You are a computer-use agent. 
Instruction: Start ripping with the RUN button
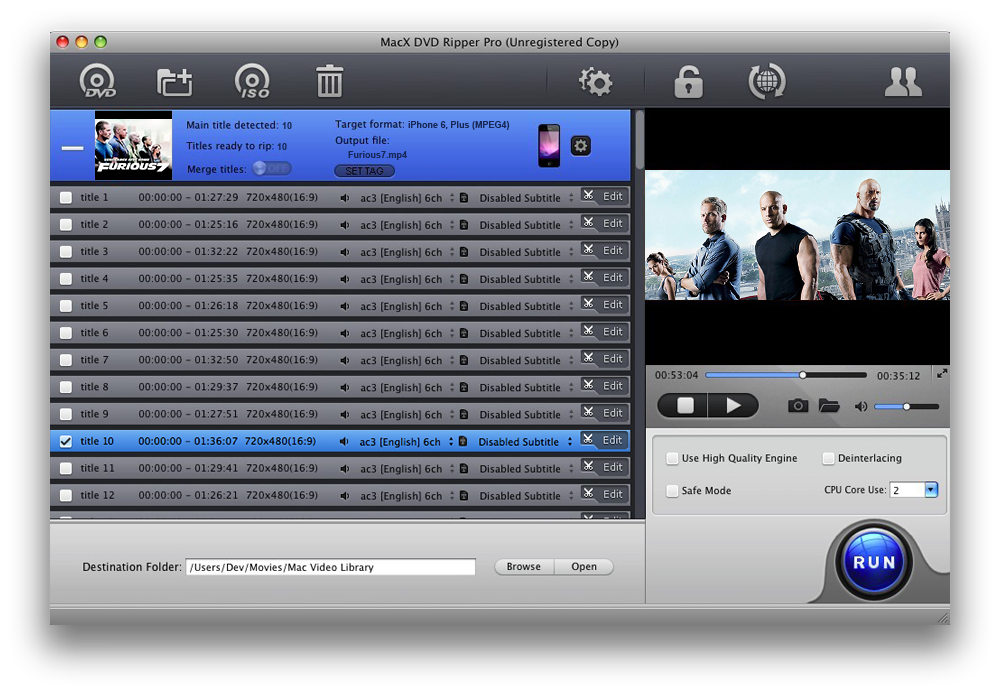point(874,562)
